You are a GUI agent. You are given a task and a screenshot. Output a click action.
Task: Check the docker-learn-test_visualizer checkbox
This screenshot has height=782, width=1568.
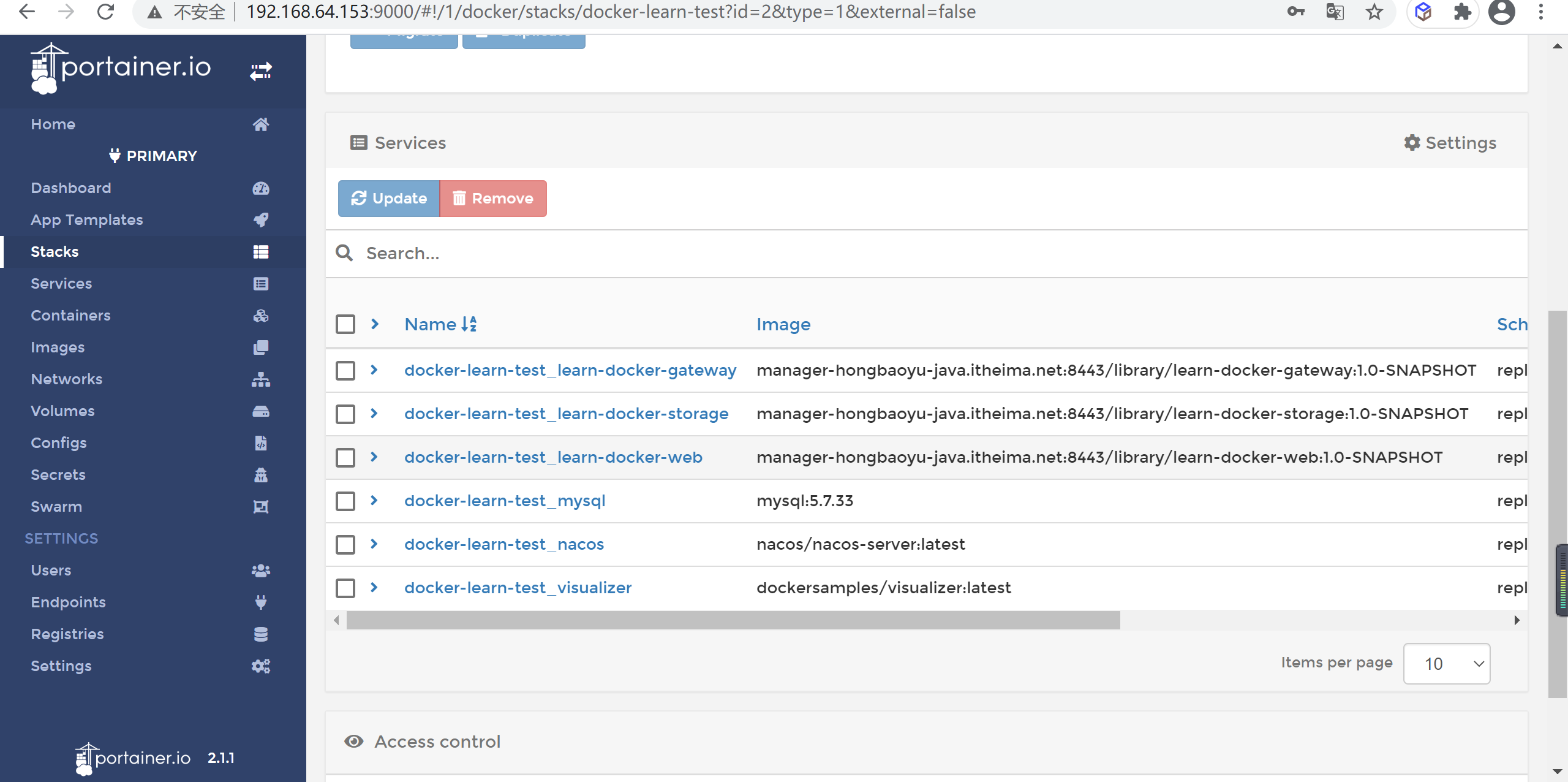pos(346,587)
